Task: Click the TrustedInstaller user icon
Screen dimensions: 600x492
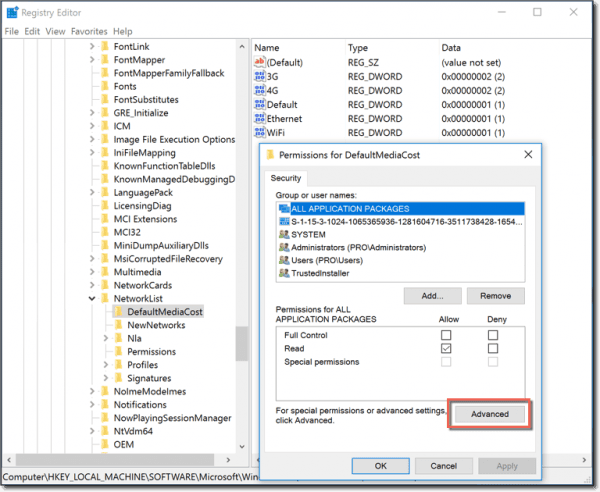Action: 284,273
